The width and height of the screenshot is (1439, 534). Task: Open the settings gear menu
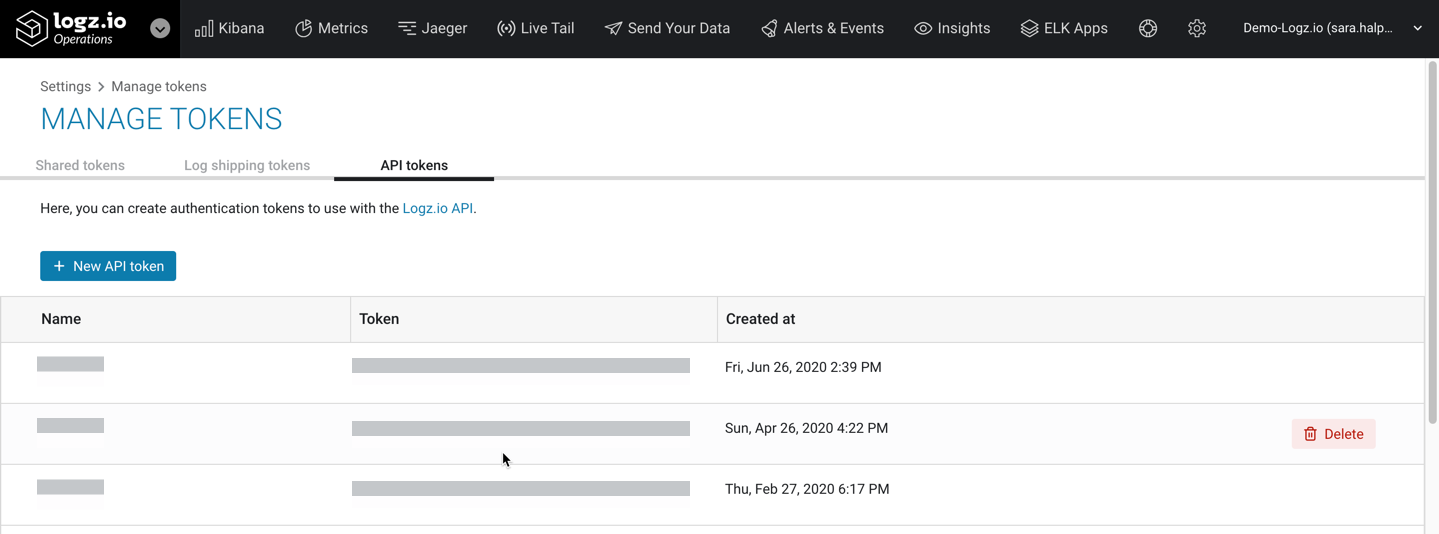[1197, 28]
